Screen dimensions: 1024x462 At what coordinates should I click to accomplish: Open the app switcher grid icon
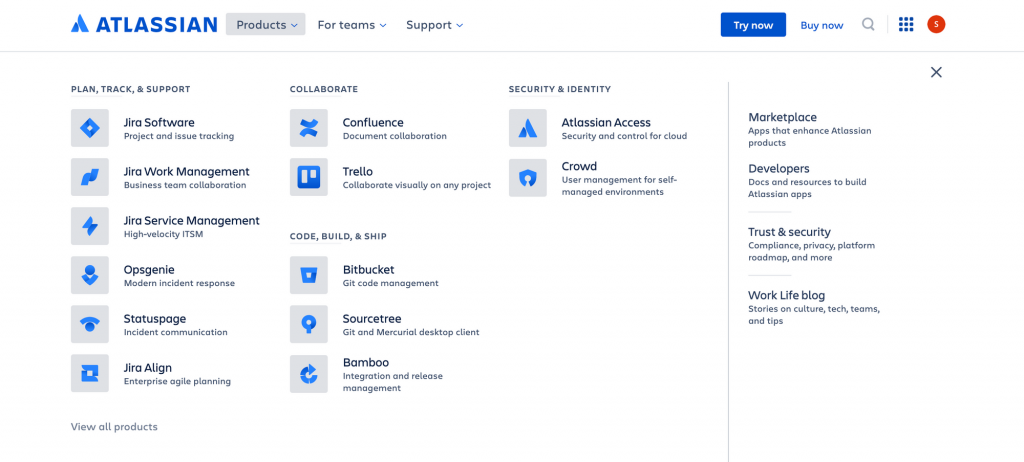(906, 25)
